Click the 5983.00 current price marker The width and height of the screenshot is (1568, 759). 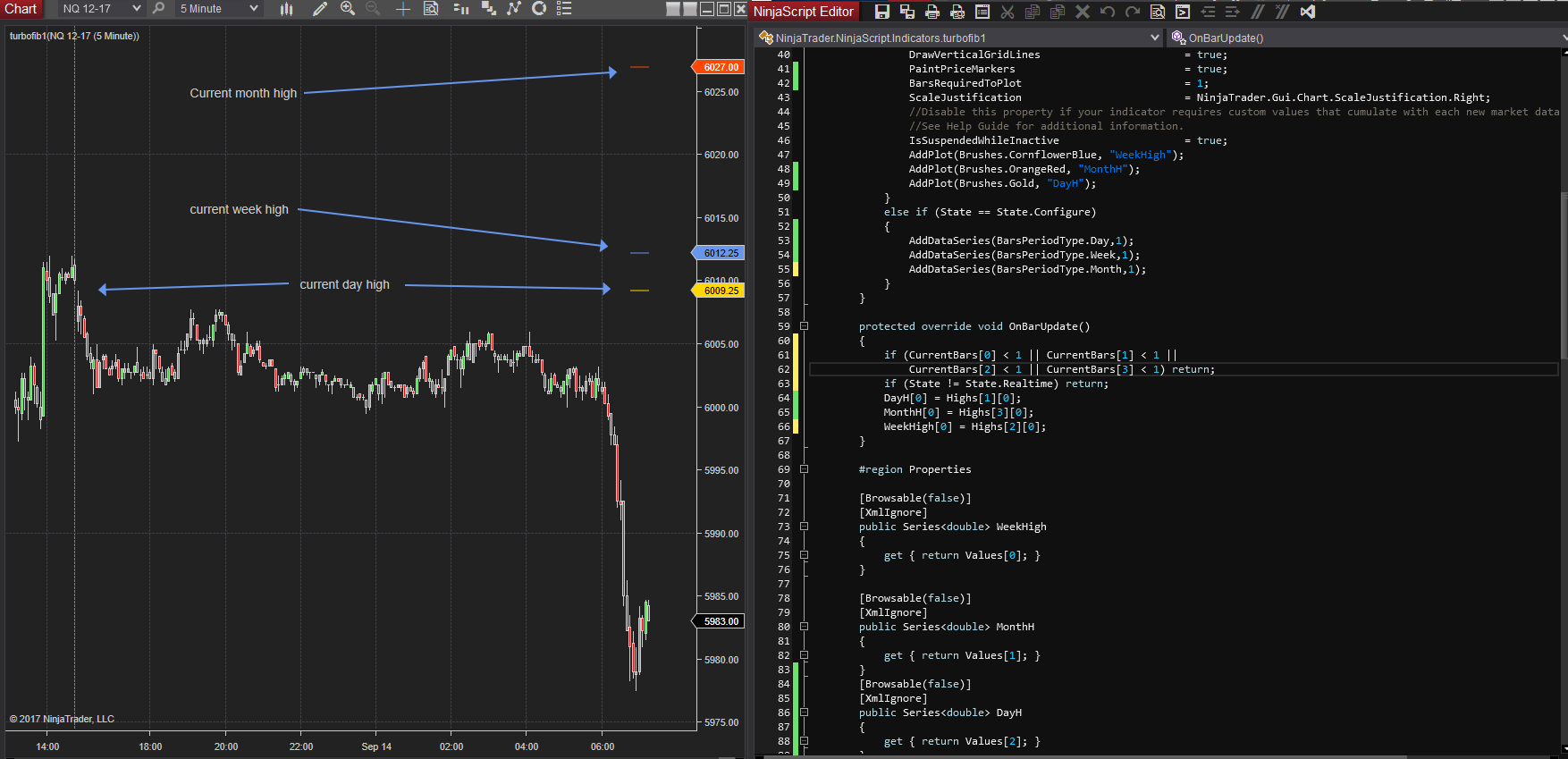pos(719,621)
